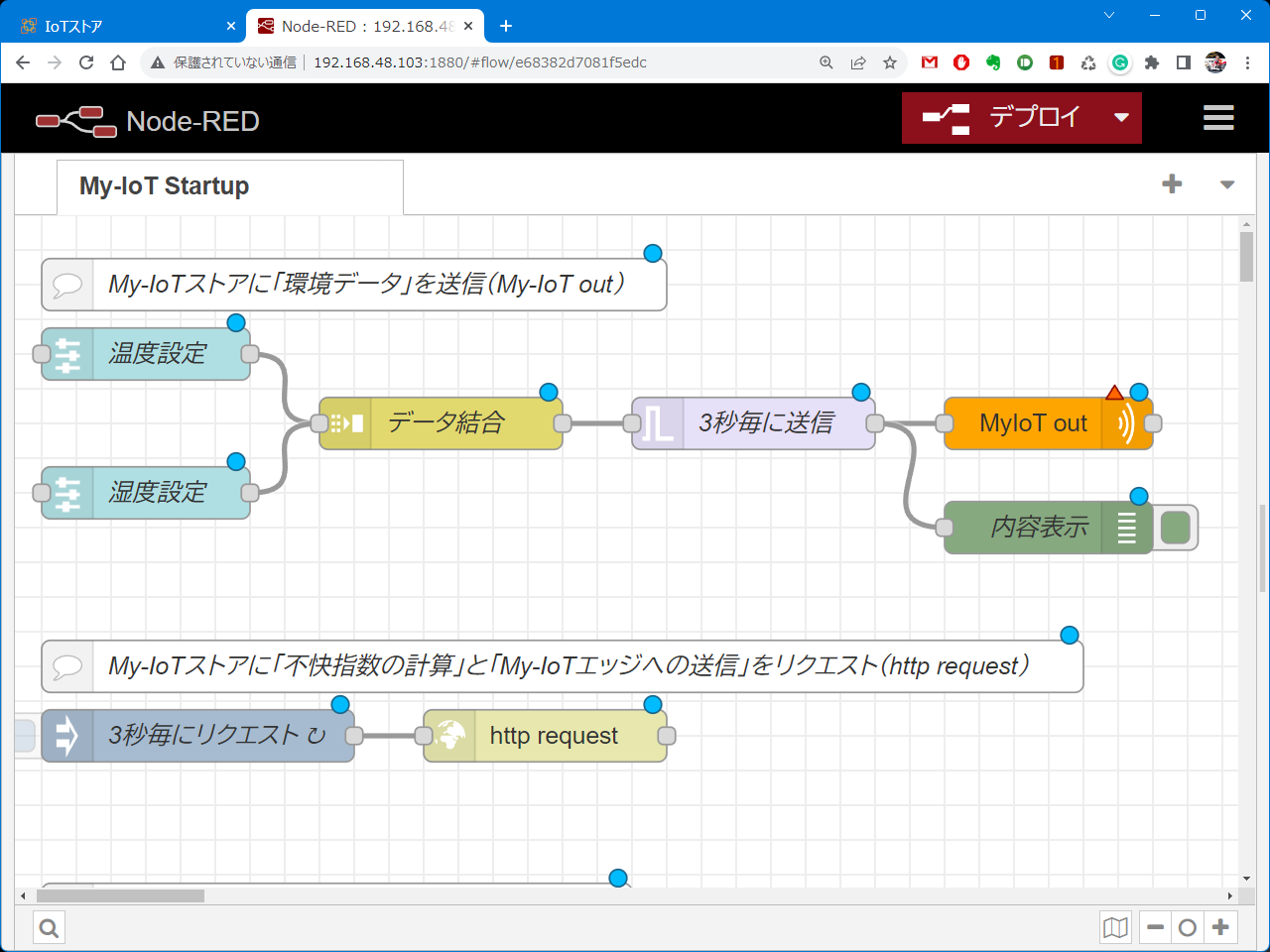This screenshot has height=952, width=1270.
Task: Go back in browser history
Action: pyautogui.click(x=23, y=62)
